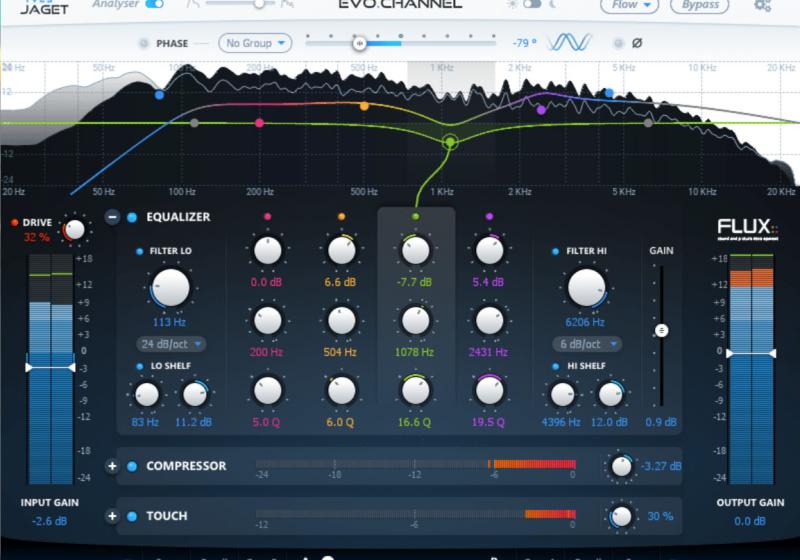Click the Lo Shelf 83 Hz knob

click(146, 394)
